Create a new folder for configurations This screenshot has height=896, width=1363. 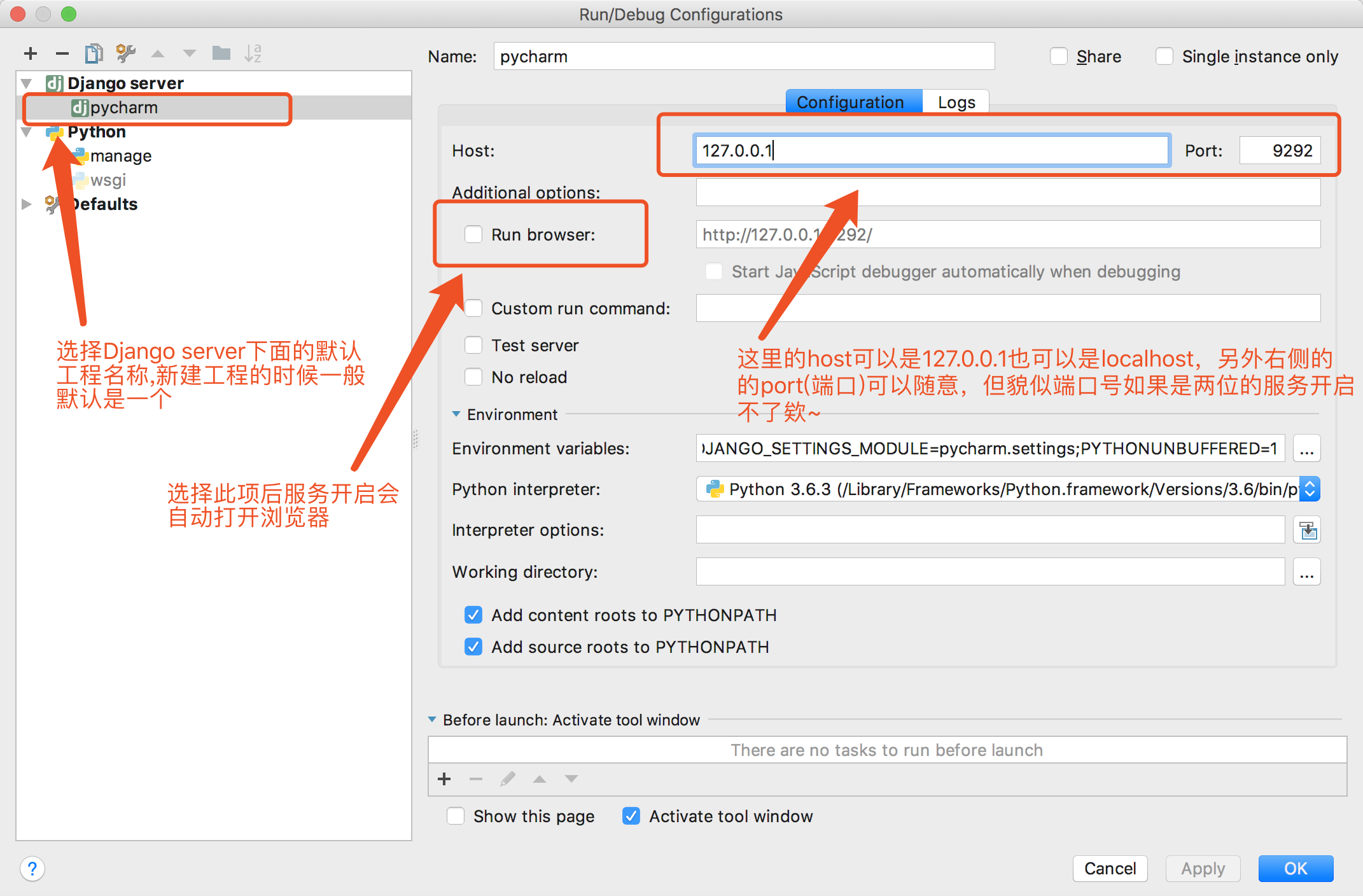221,53
